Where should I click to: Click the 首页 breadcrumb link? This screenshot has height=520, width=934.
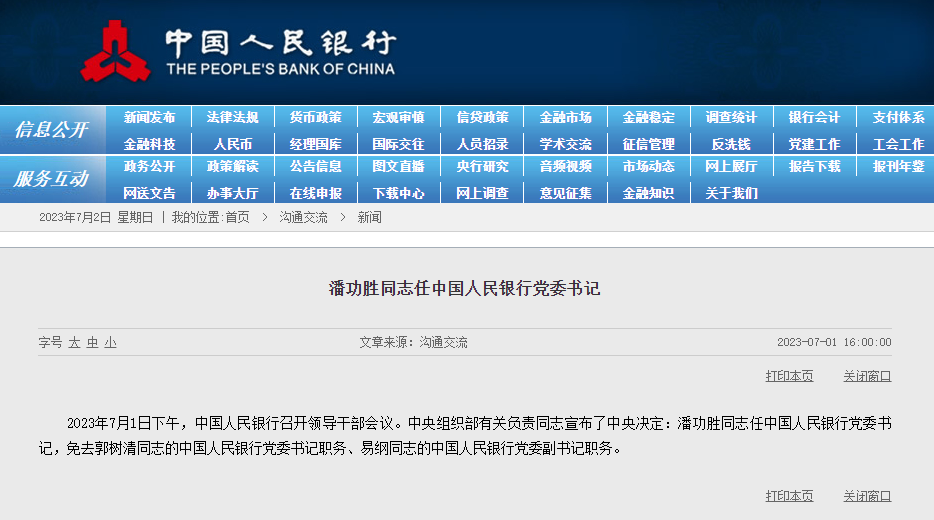pos(237,217)
